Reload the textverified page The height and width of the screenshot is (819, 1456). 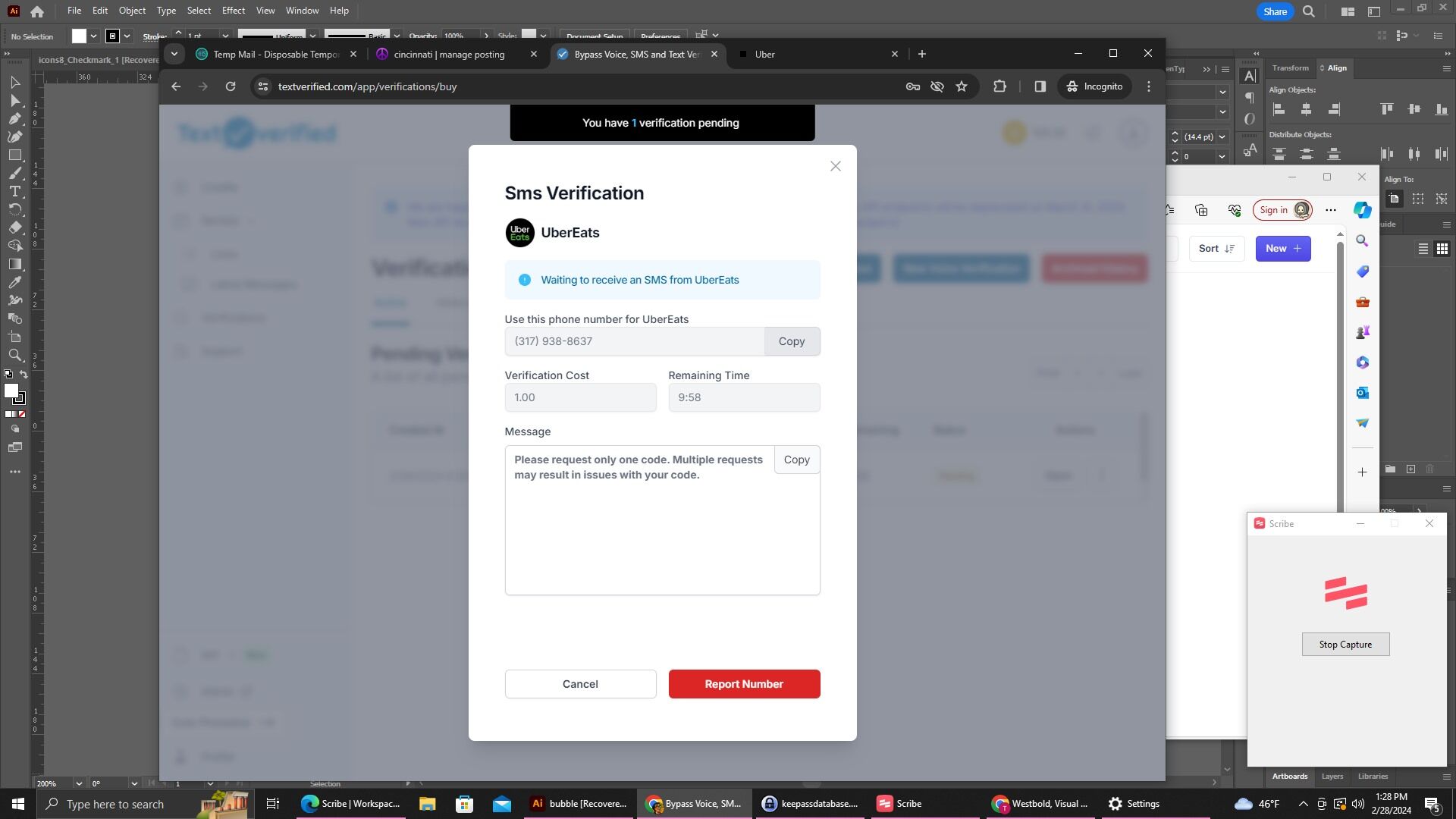[231, 86]
